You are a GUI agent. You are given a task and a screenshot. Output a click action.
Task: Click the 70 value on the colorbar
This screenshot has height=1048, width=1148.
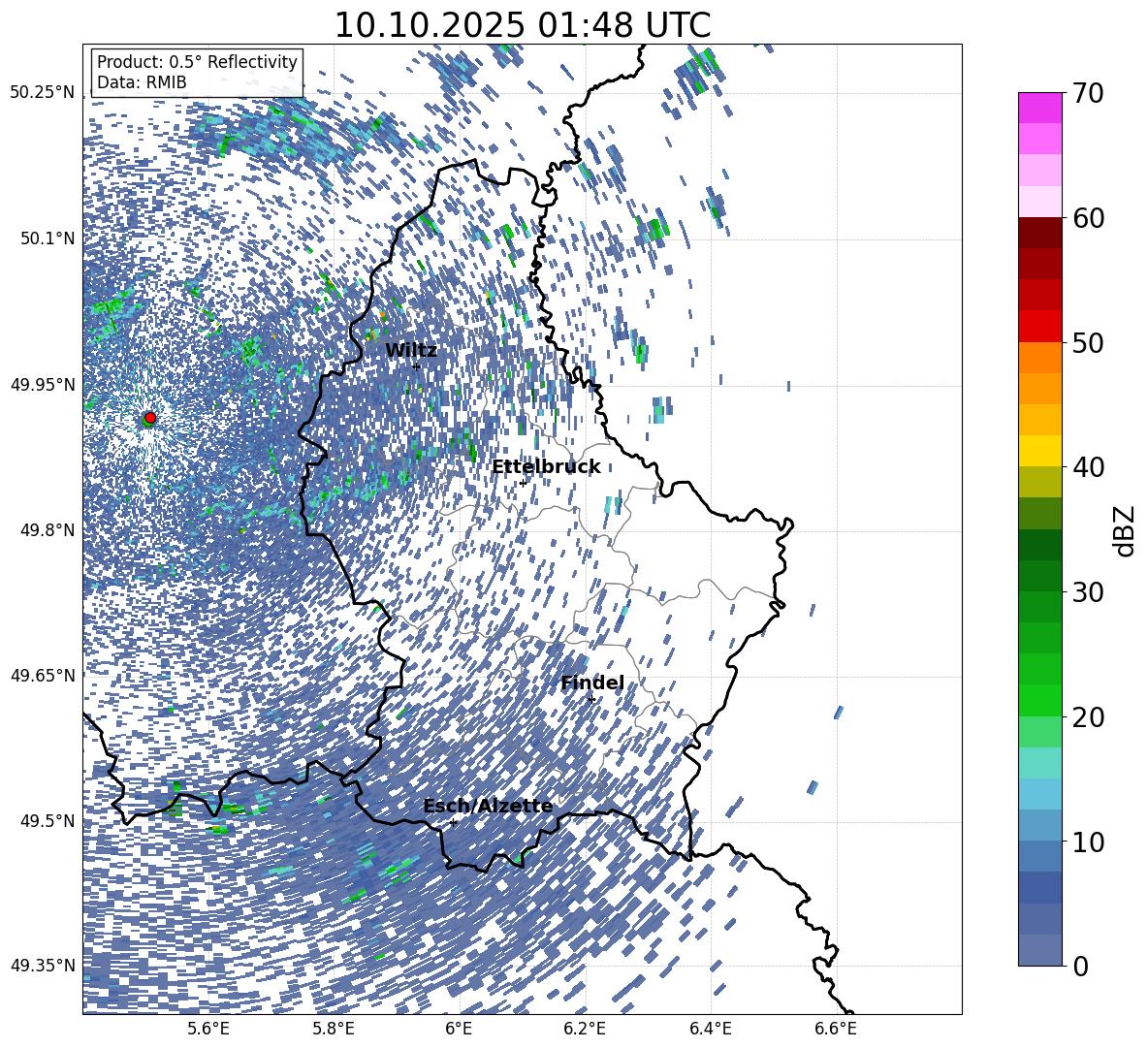click(1088, 93)
